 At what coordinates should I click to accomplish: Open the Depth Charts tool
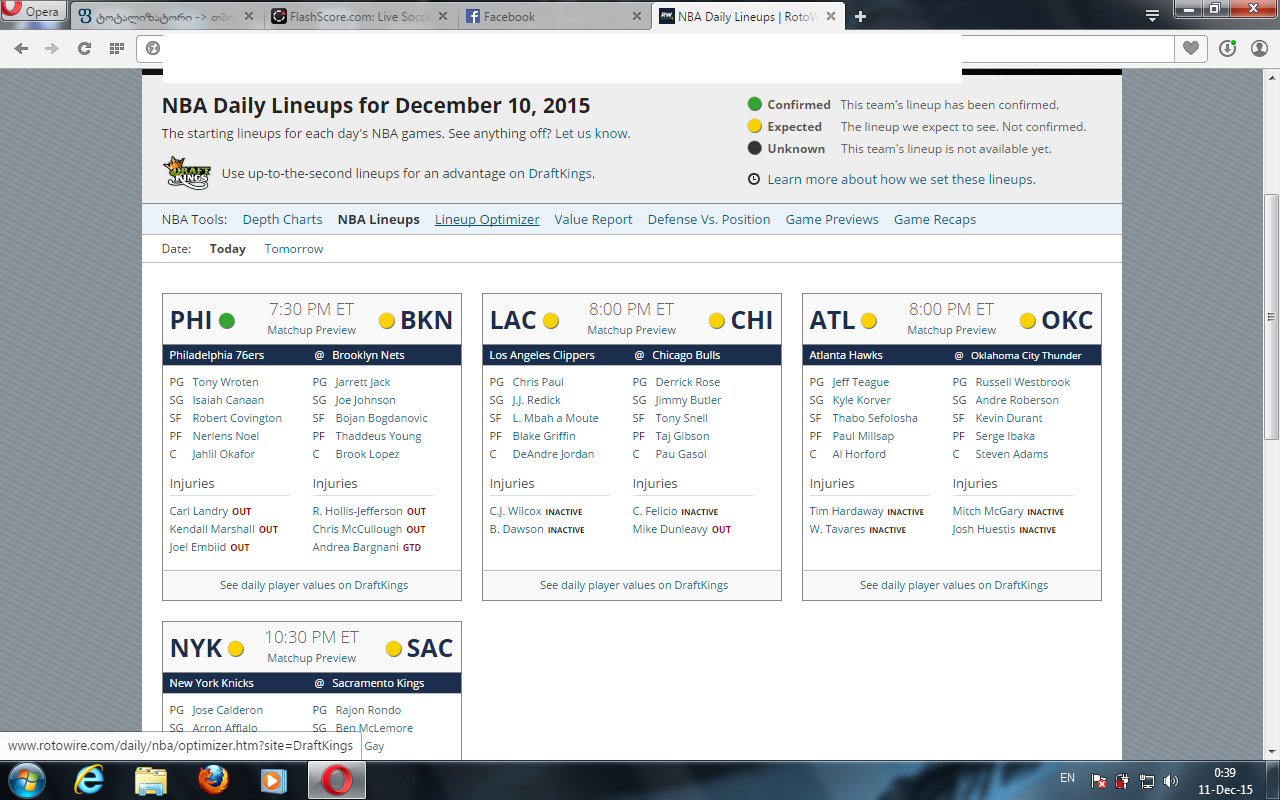(282, 220)
